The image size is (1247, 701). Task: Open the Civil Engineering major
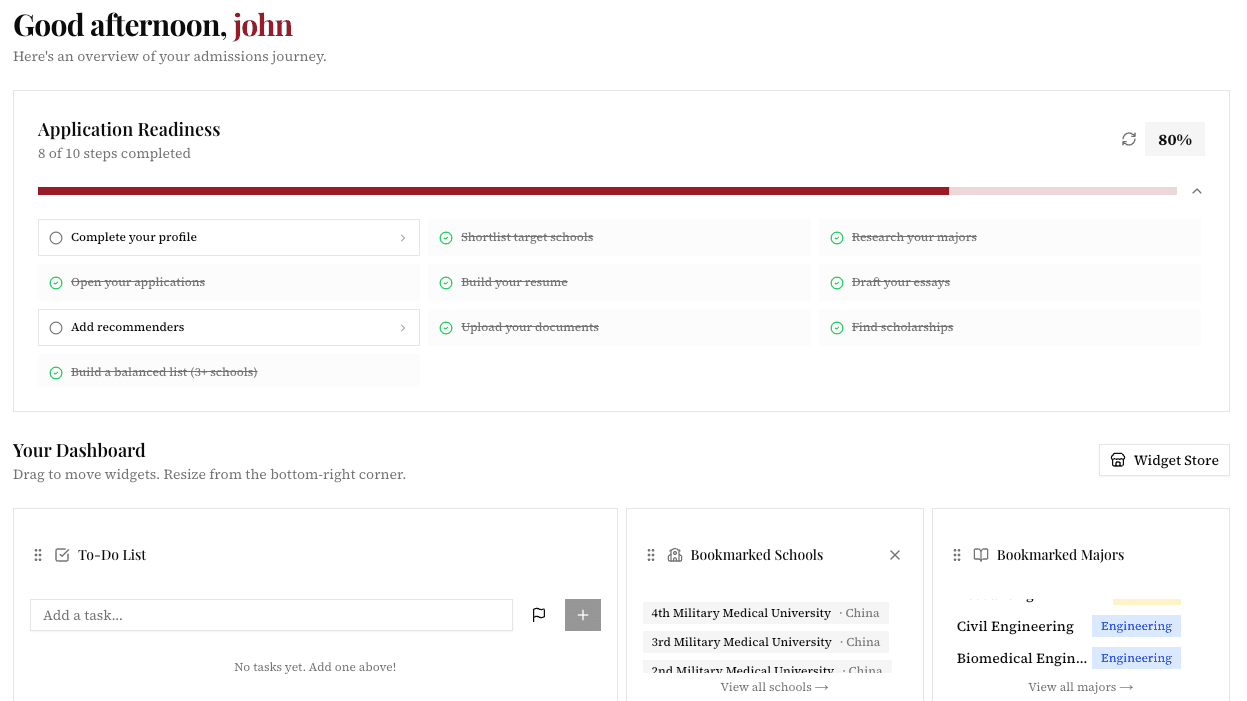pyautogui.click(x=1015, y=626)
